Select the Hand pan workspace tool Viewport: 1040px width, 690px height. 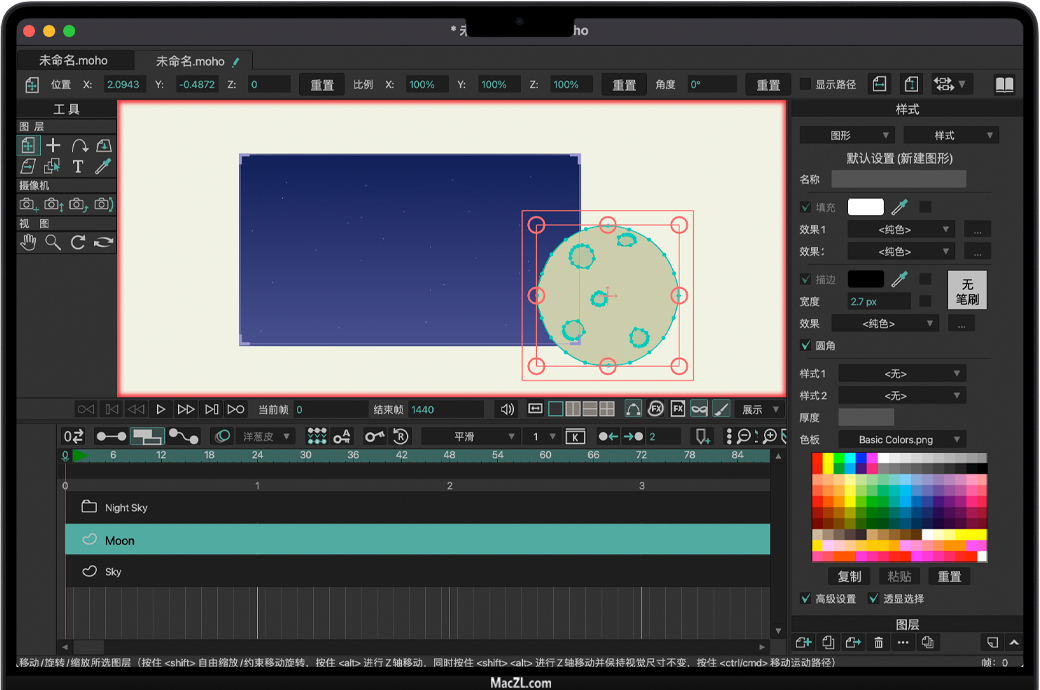tap(28, 242)
